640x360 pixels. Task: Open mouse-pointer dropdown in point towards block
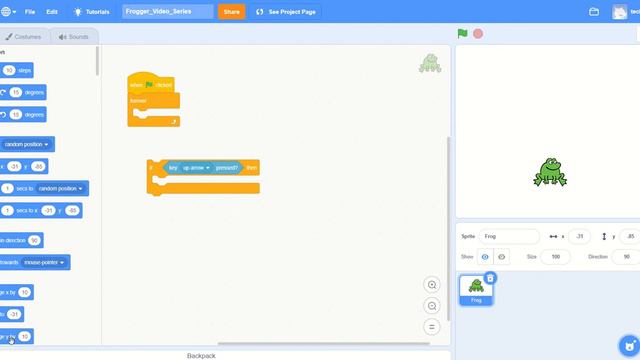pyautogui.click(x=44, y=262)
